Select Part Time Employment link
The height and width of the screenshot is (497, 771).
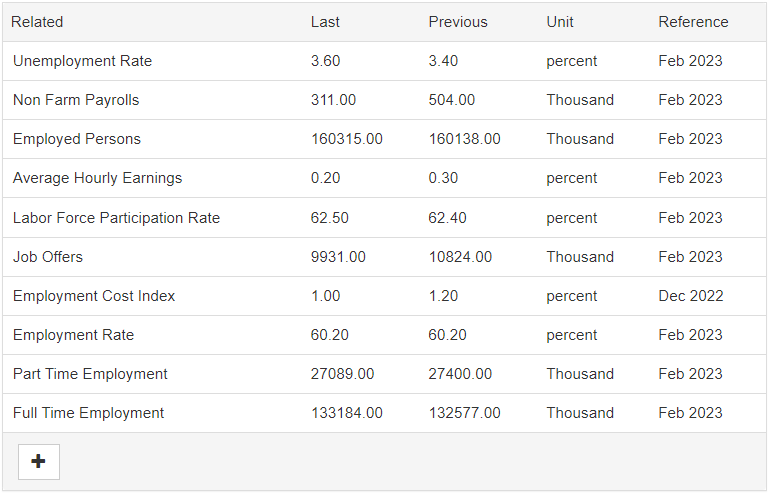pos(90,374)
